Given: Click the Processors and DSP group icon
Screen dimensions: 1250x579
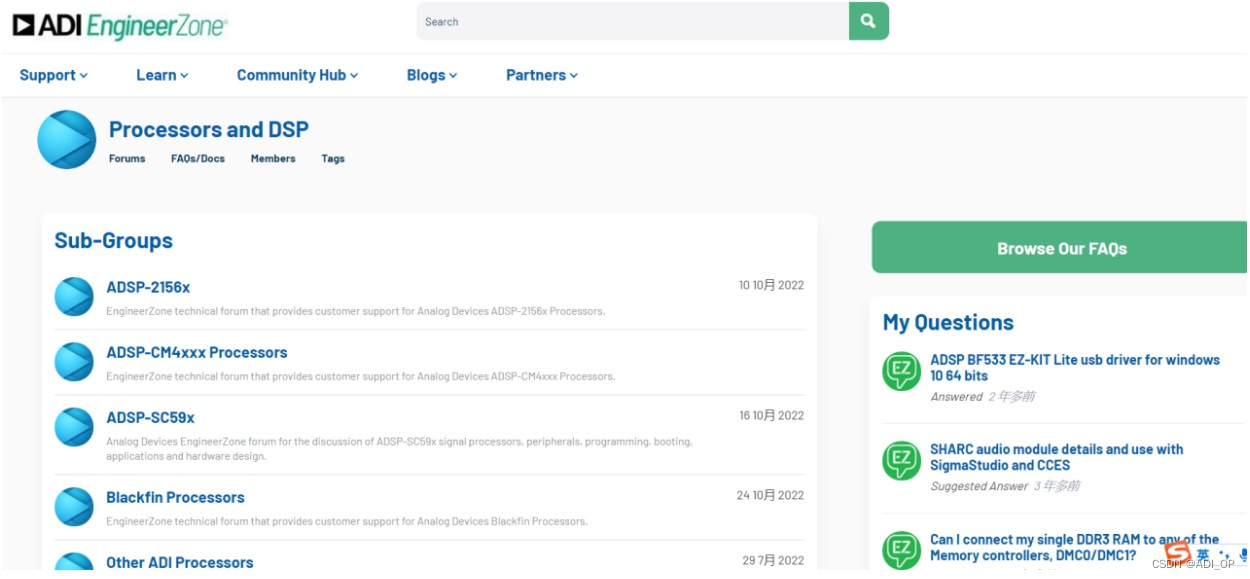Looking at the screenshot, I should click(66, 140).
